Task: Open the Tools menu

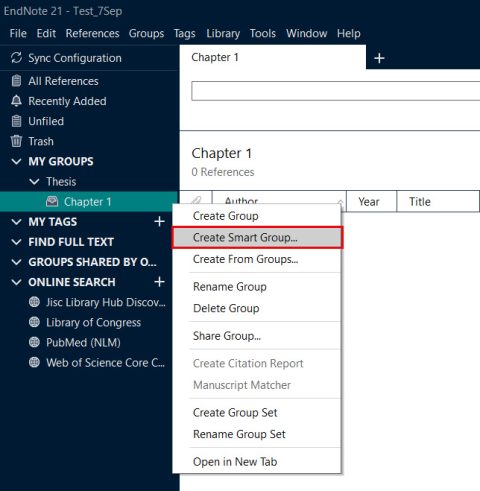Action: coord(263,33)
